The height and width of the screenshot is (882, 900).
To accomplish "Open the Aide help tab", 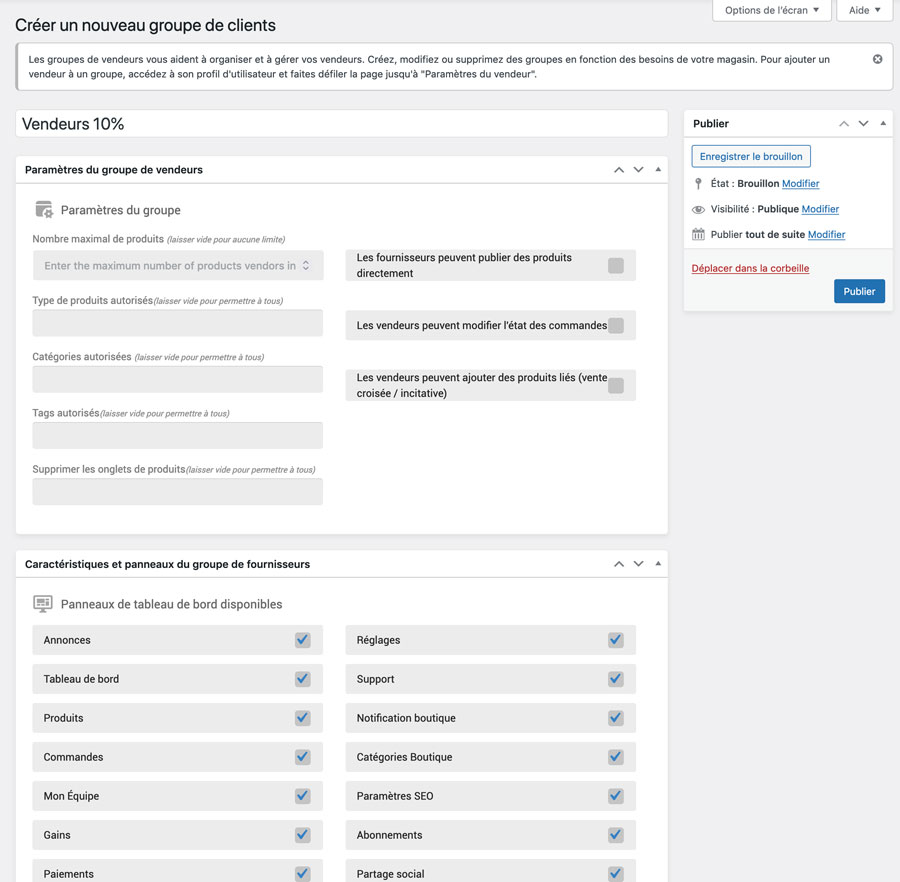I will 864,10.
